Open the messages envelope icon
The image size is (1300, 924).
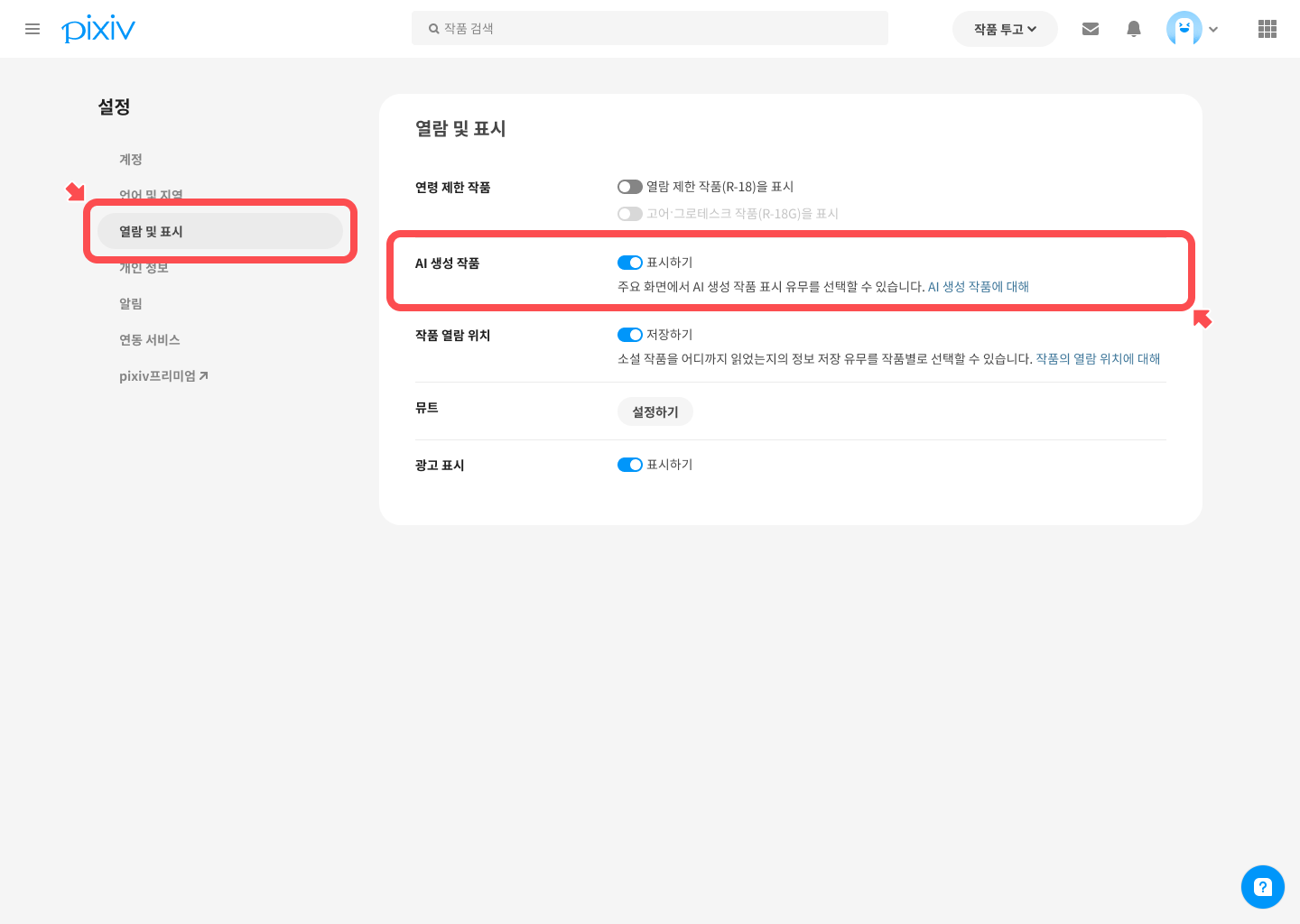[x=1091, y=29]
